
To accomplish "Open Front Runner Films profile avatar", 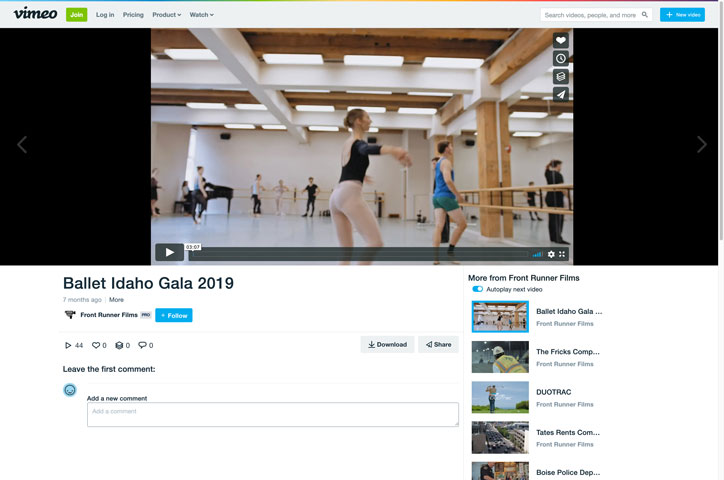I will point(70,315).
